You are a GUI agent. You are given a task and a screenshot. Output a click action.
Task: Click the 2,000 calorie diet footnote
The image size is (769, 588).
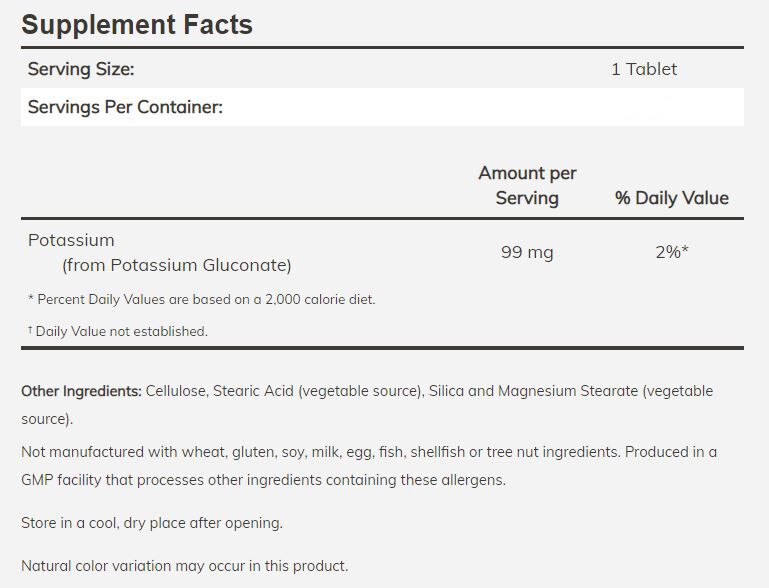(x=202, y=299)
